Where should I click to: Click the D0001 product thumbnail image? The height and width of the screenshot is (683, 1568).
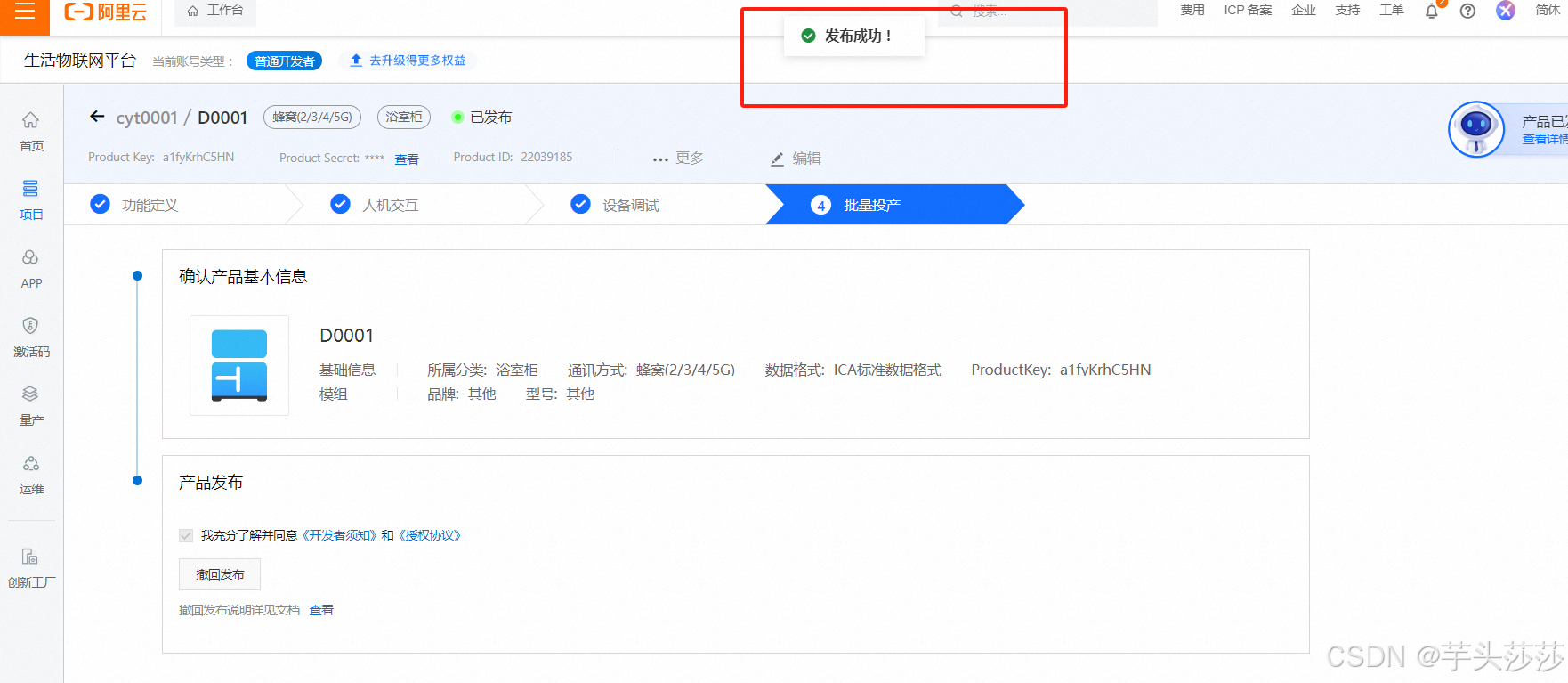(239, 365)
